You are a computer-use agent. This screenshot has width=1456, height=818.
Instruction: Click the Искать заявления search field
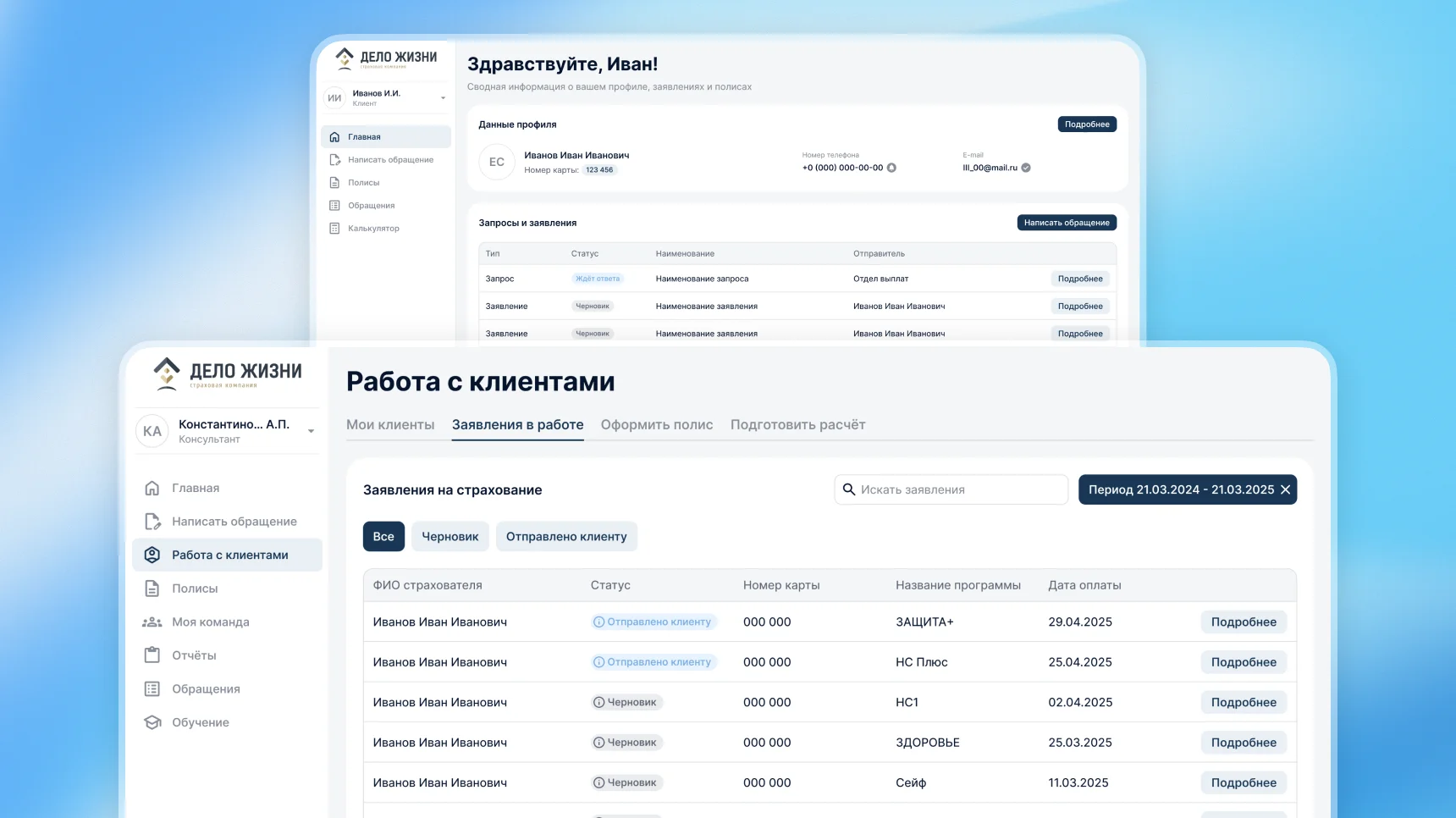[951, 489]
